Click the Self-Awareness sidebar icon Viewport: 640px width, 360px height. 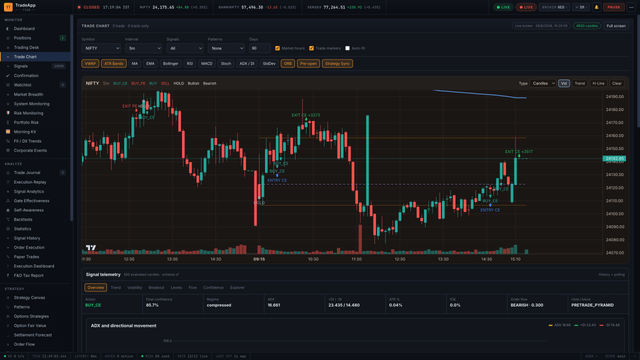pos(8,210)
